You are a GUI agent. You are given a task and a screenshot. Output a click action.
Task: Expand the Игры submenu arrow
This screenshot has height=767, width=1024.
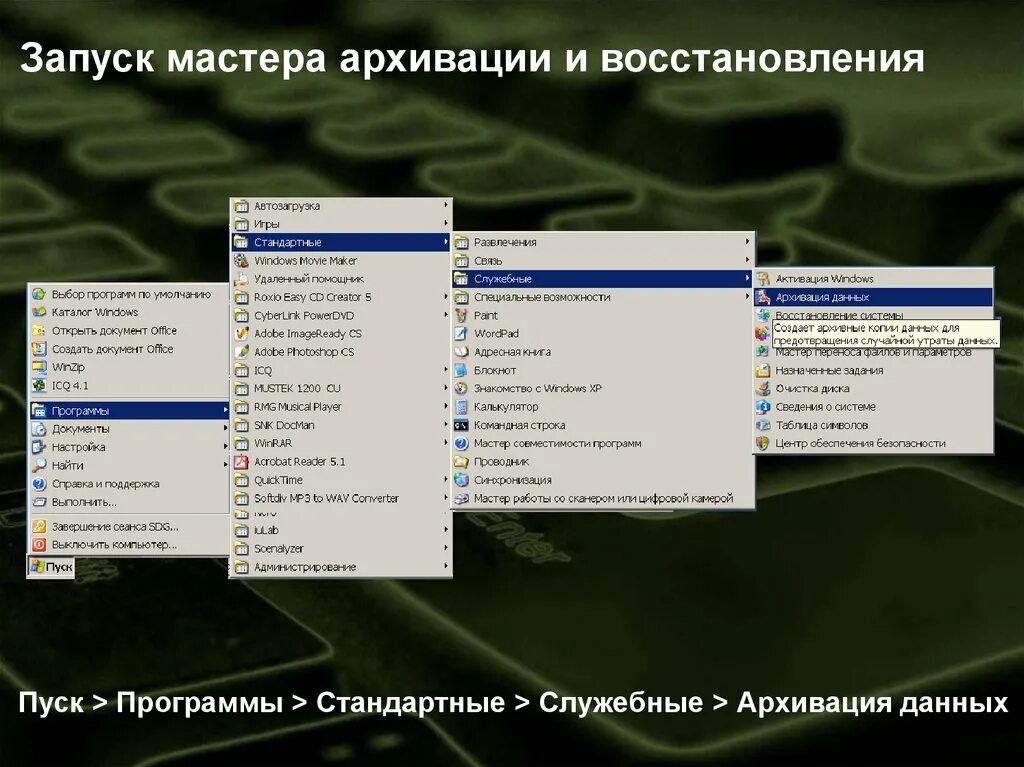pos(446,223)
